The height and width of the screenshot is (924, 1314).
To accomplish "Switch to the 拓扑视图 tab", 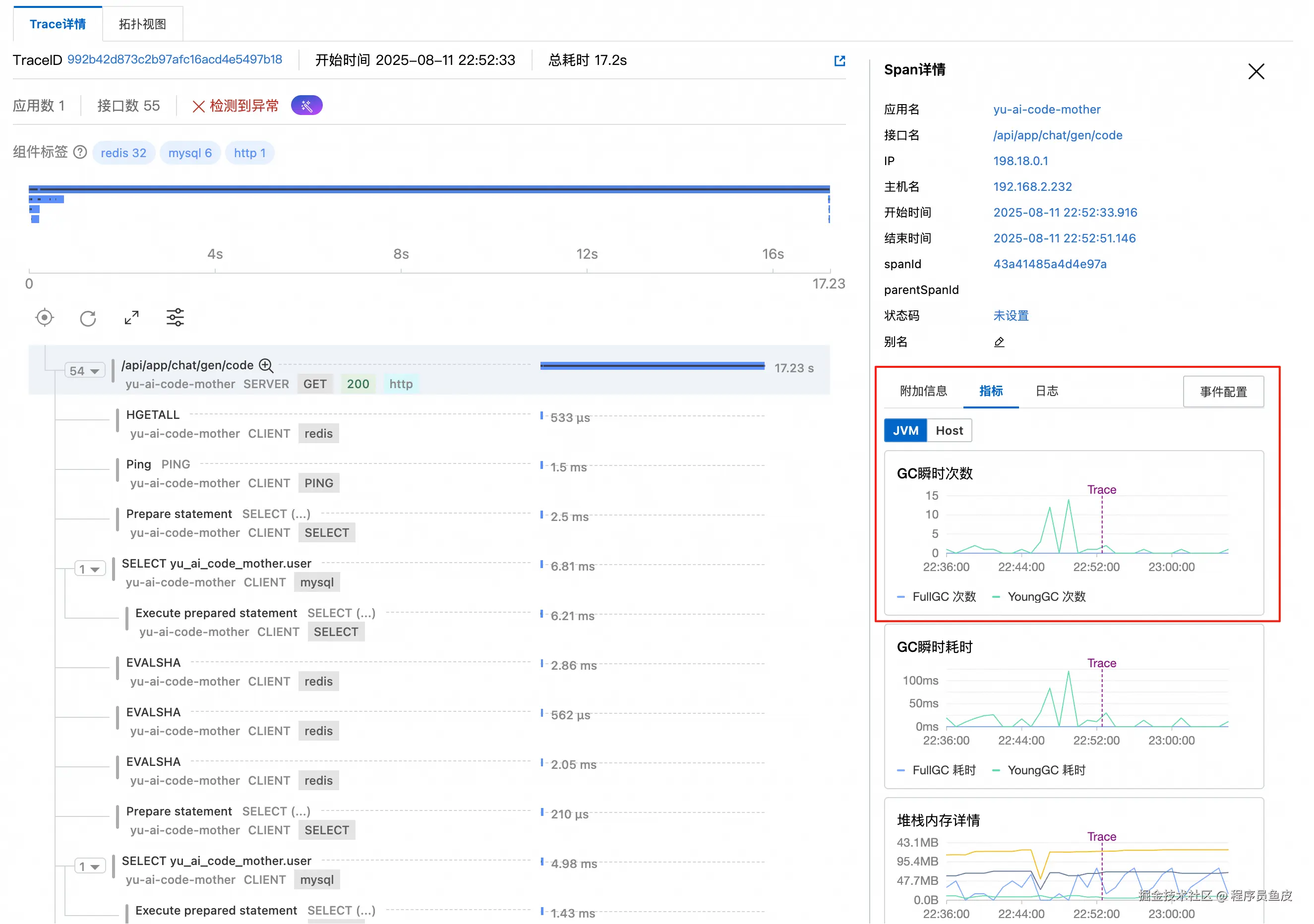I will pyautogui.click(x=142, y=24).
